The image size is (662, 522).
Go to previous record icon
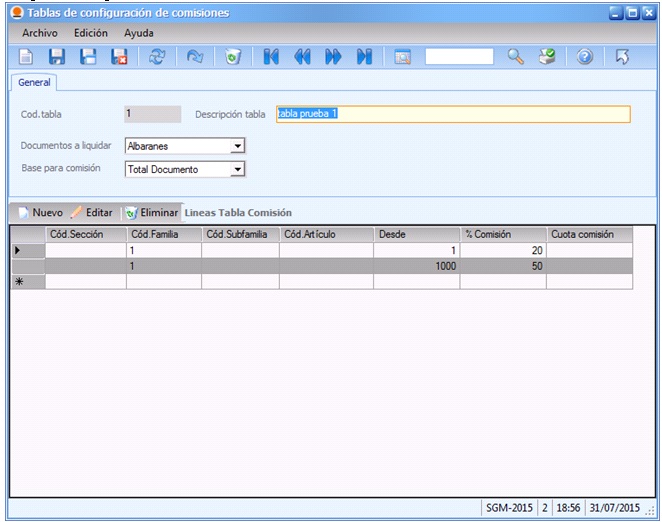[301, 57]
